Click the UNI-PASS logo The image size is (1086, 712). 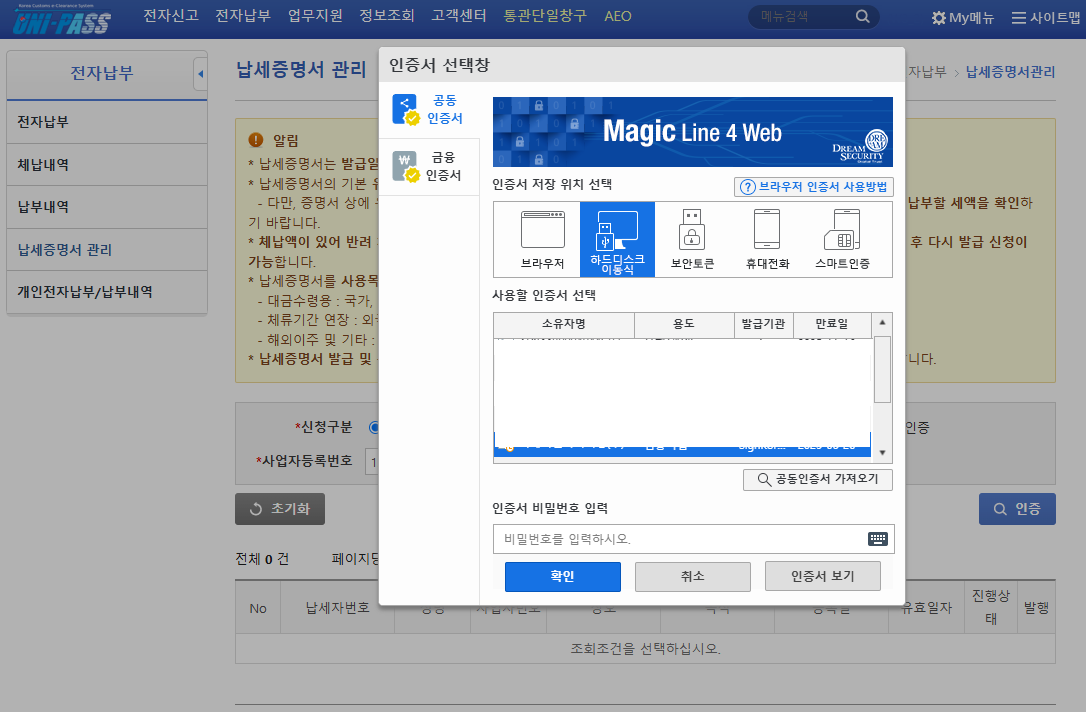(x=62, y=19)
